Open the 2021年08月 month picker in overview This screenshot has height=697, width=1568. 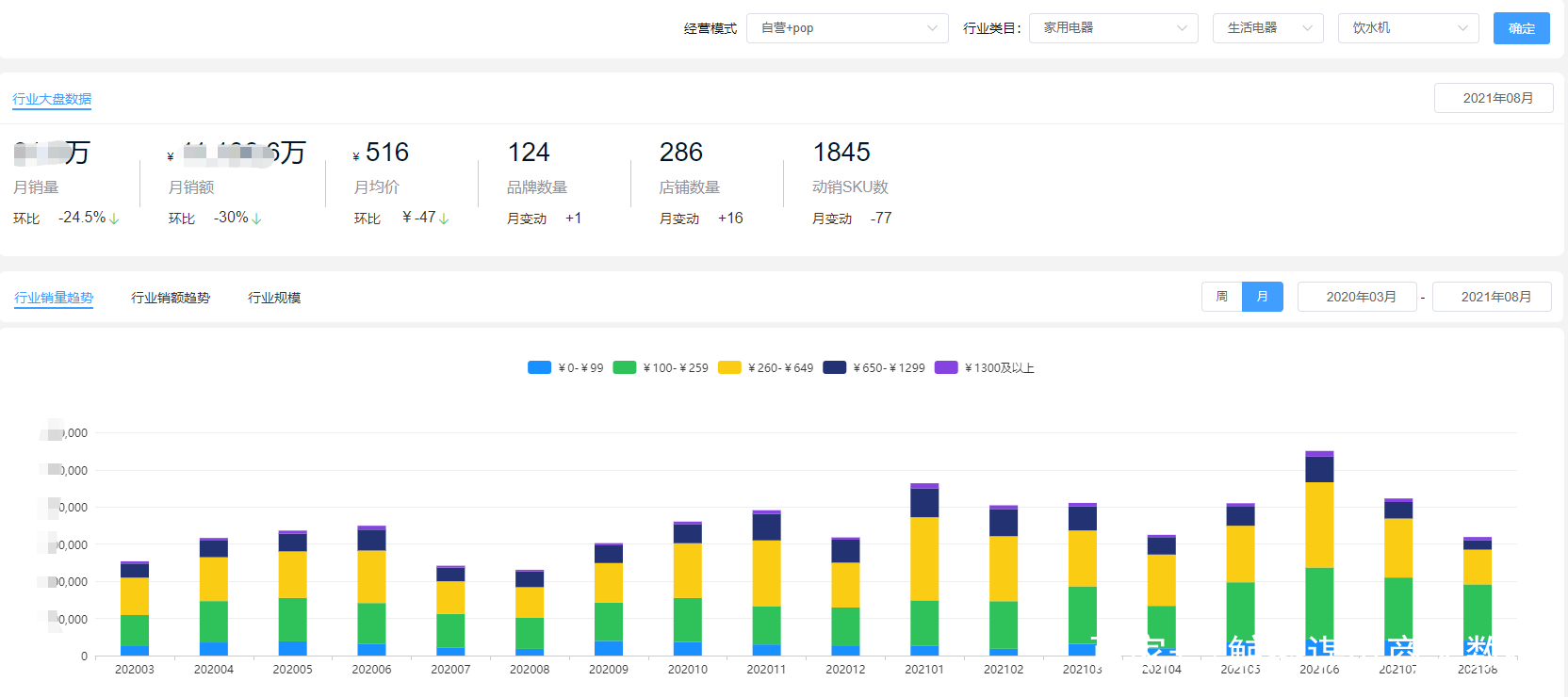point(1494,98)
